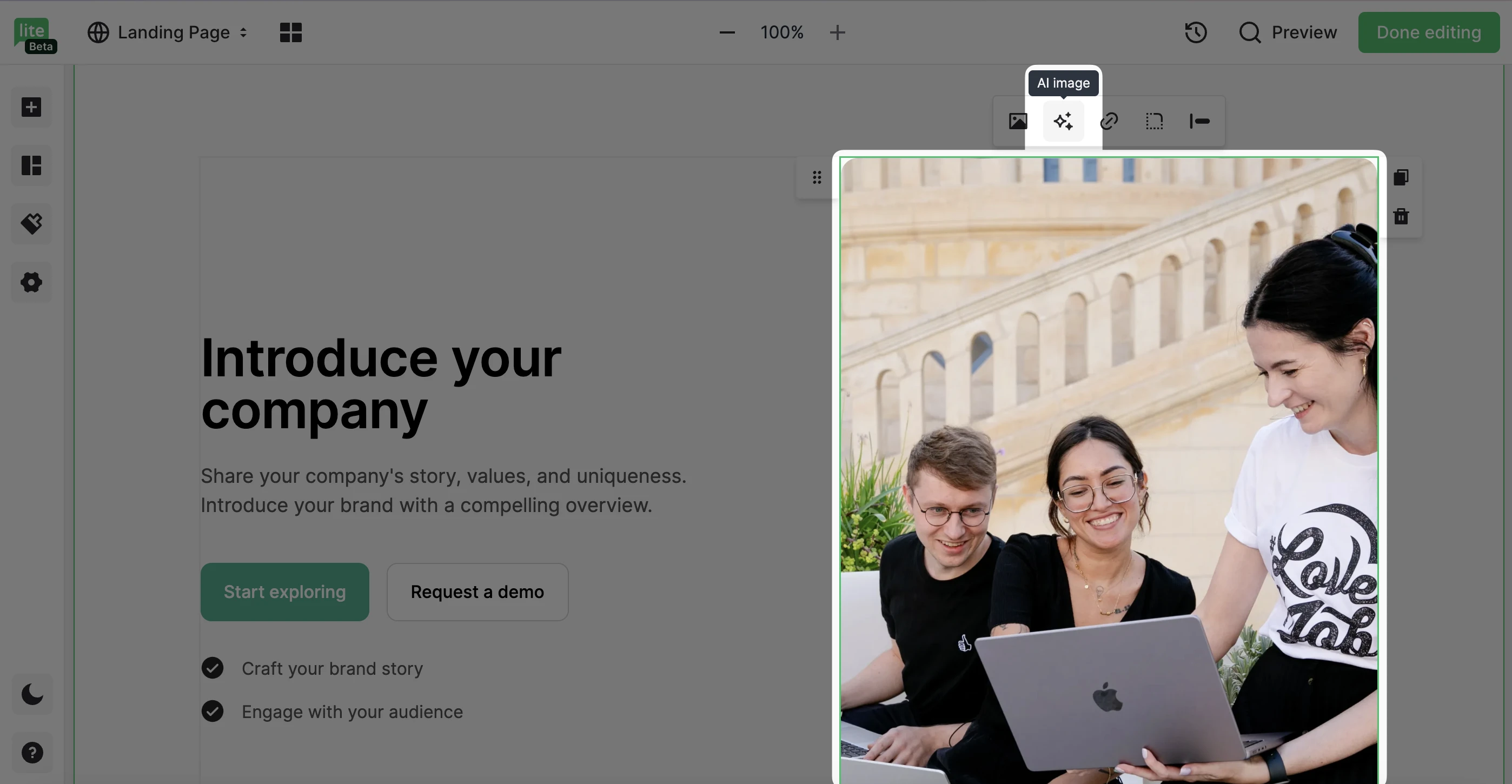Open the design styles brush icon

(32, 224)
